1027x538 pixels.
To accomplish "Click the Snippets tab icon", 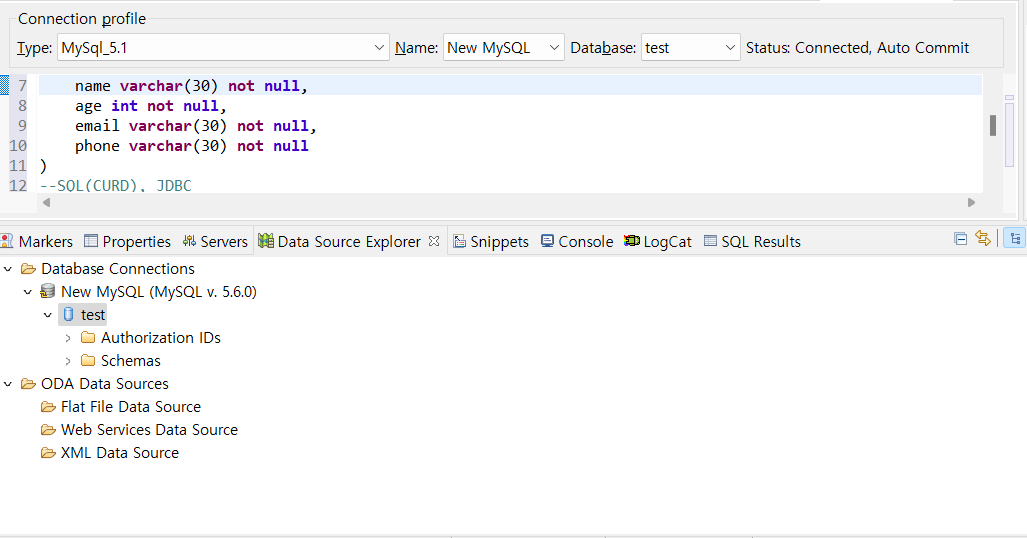I will click(460, 241).
